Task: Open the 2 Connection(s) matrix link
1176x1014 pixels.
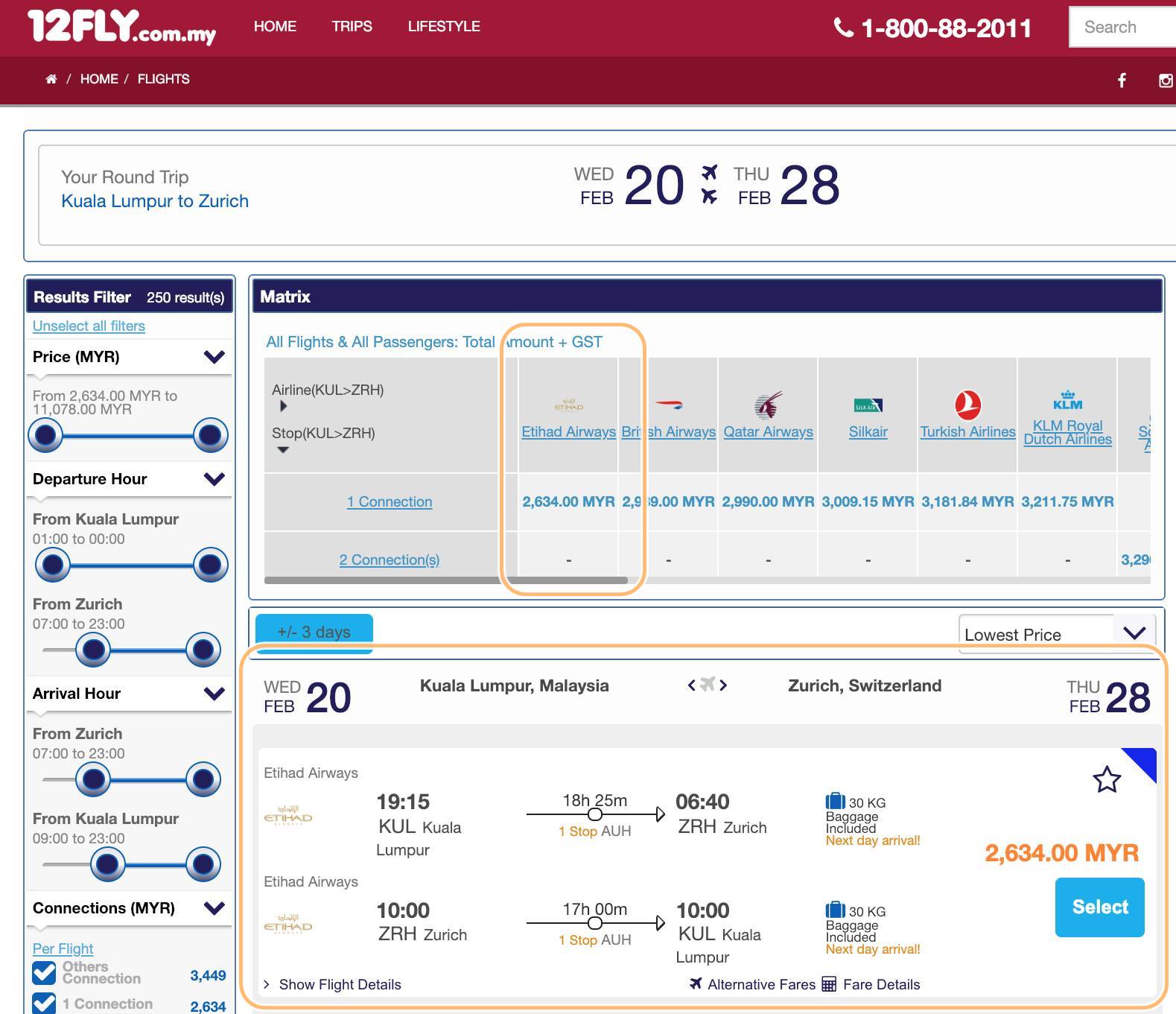Action: click(x=390, y=560)
